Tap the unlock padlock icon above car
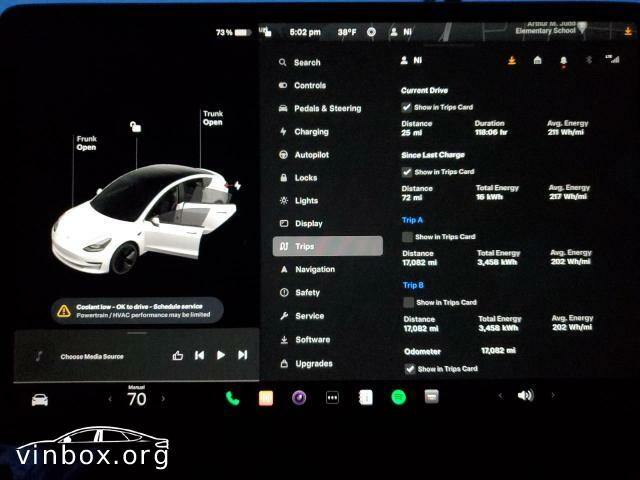The height and width of the screenshot is (480, 640). [x=136, y=127]
